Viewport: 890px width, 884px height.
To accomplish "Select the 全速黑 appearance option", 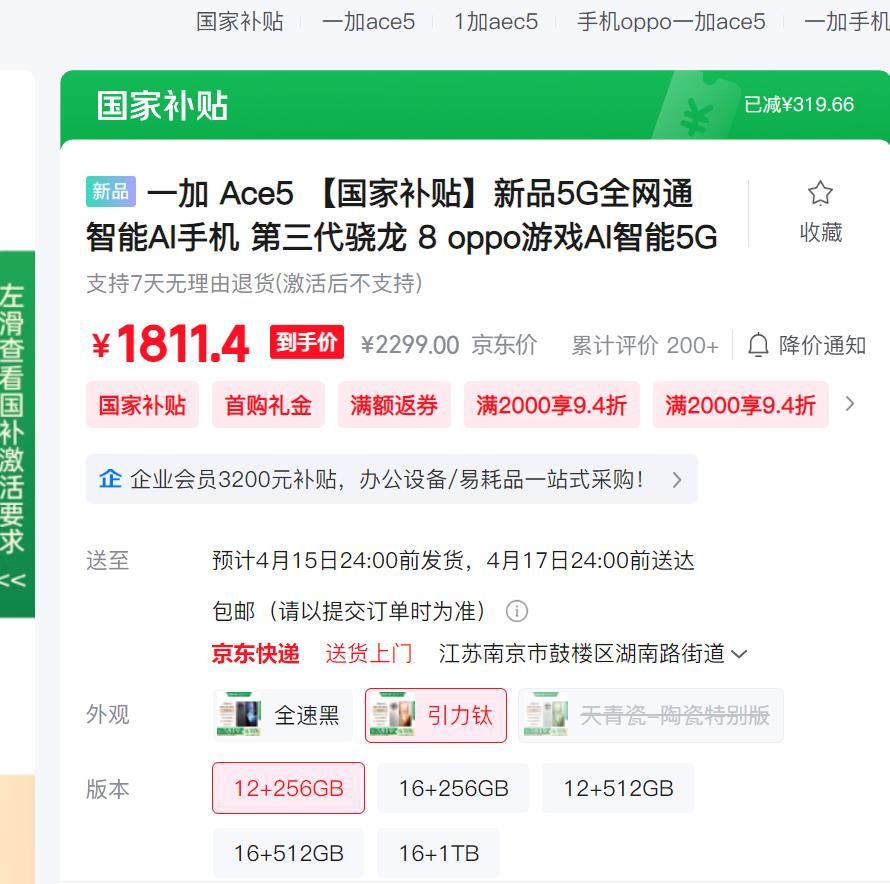I will [x=283, y=715].
